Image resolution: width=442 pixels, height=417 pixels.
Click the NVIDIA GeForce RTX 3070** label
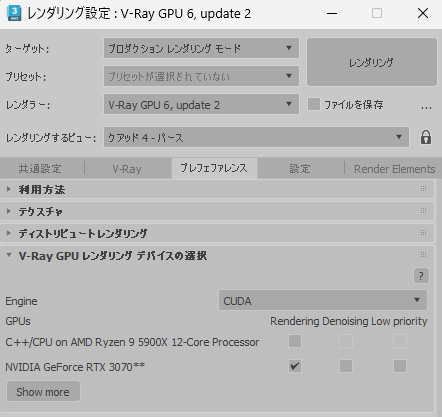(75, 367)
